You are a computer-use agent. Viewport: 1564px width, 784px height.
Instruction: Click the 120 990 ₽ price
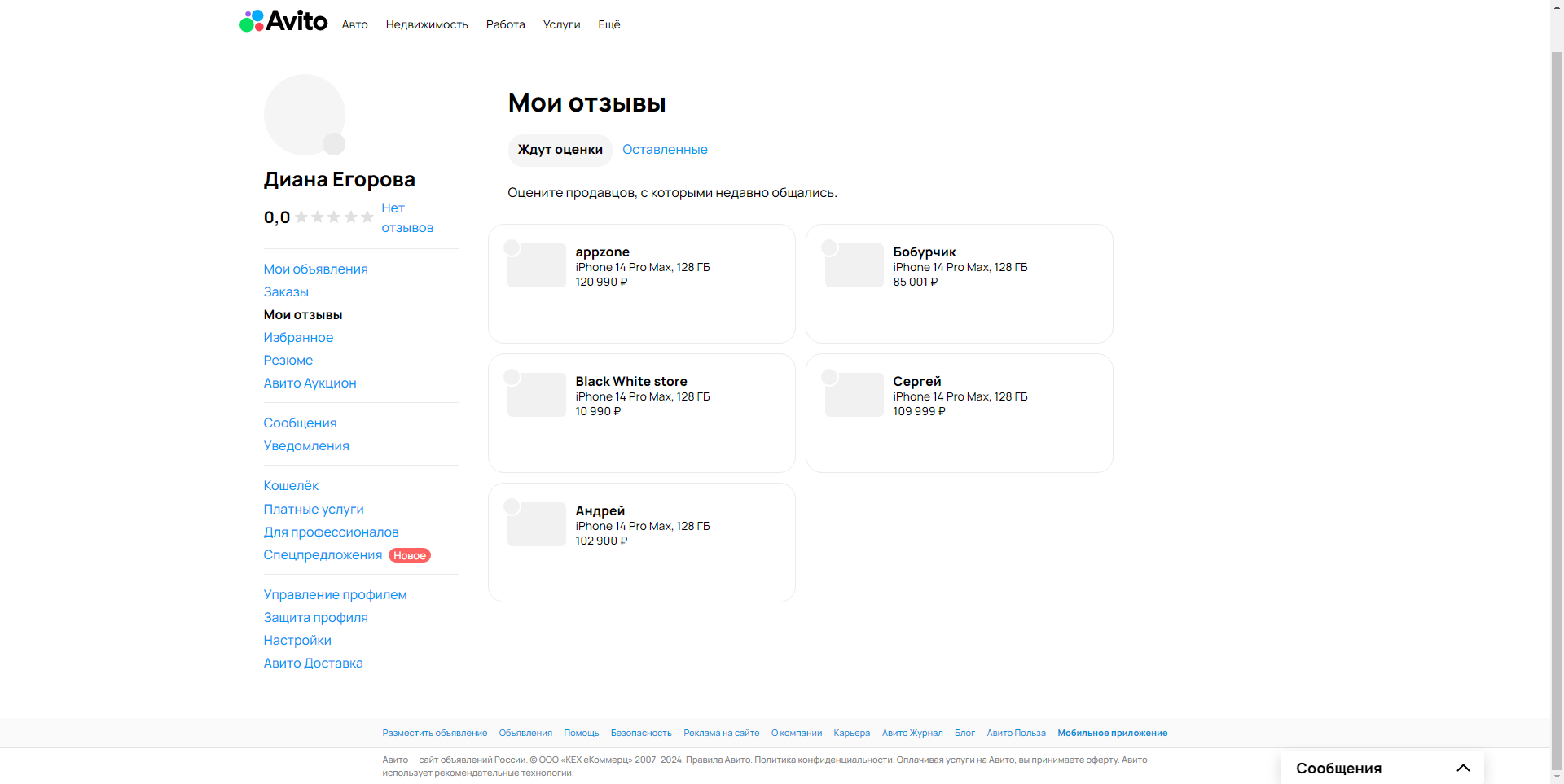601,282
